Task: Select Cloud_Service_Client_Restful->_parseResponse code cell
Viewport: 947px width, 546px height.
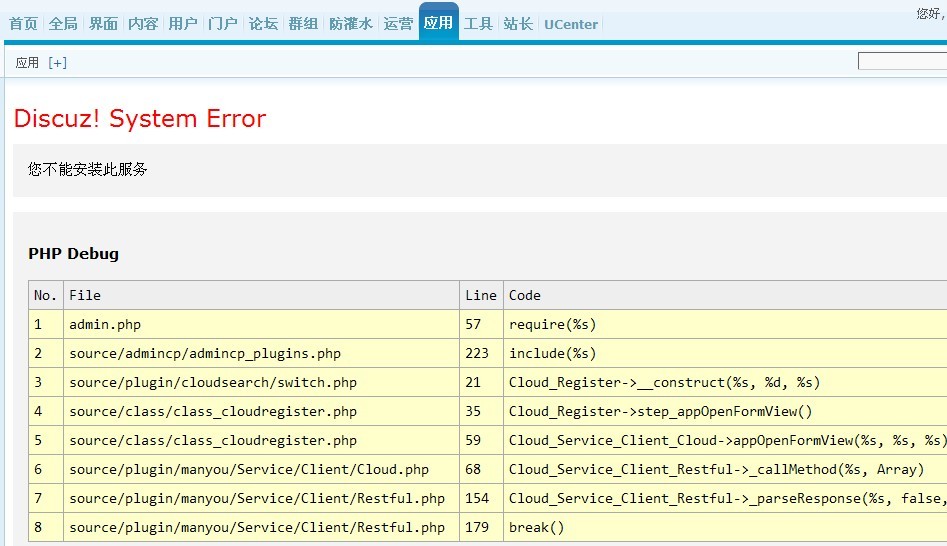Action: [x=725, y=498]
